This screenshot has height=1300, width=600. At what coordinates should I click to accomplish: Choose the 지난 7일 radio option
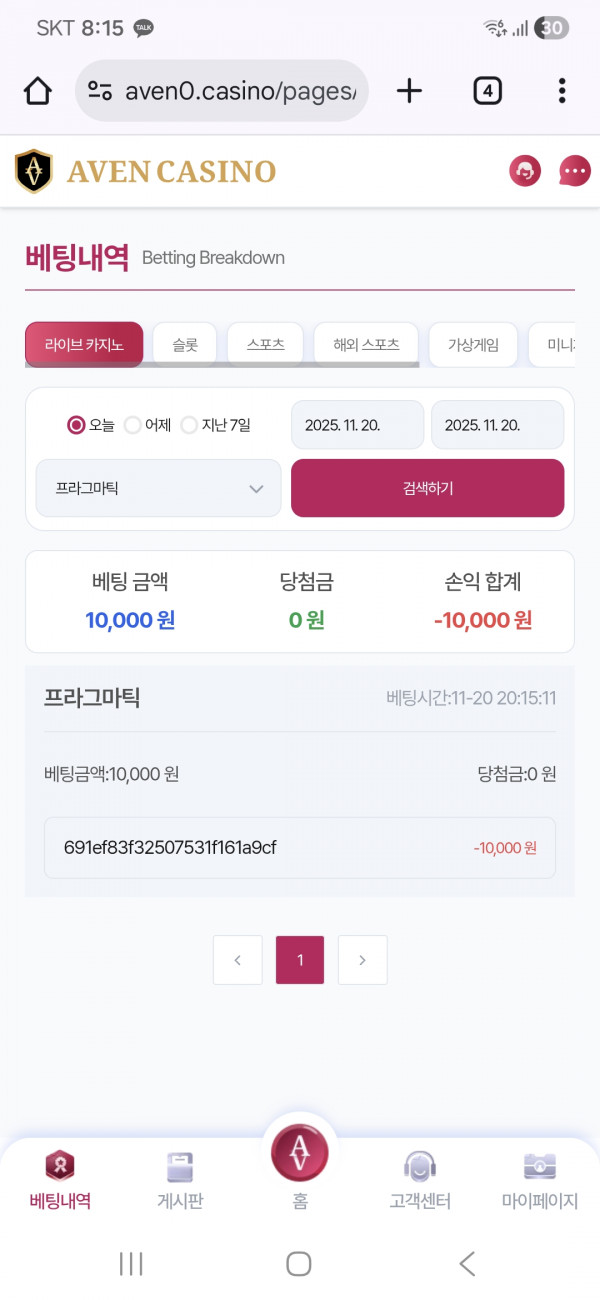[189, 424]
